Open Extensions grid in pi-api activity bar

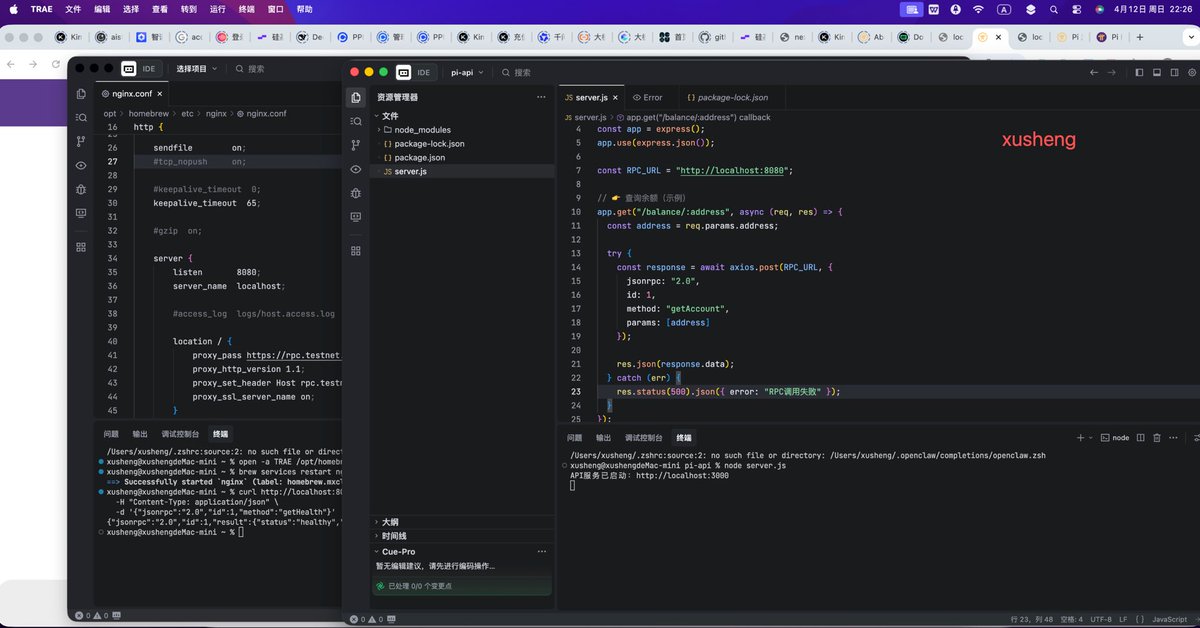[x=355, y=251]
